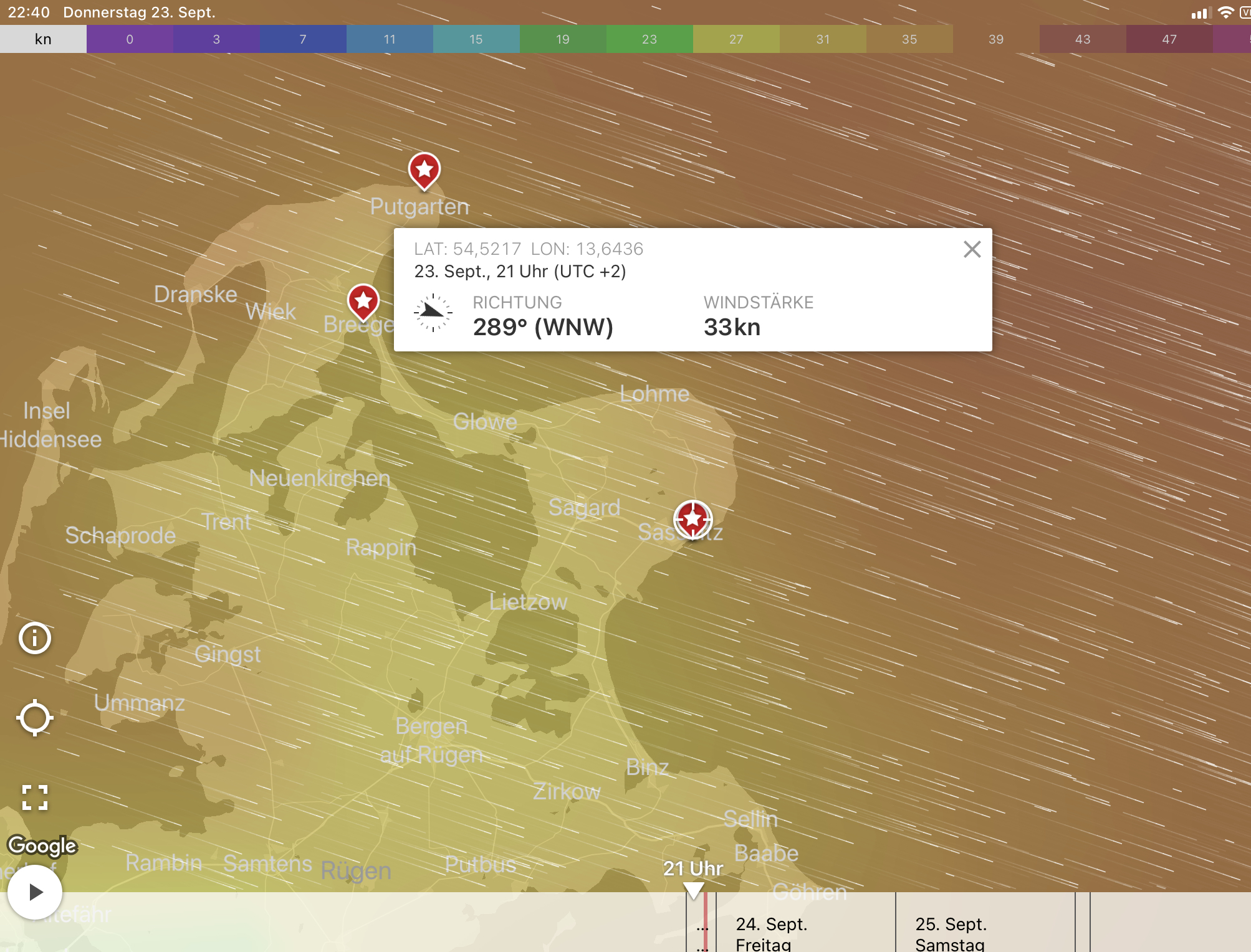Switch the kn wind unit label
Screen dimensions: 1251x952
pos(43,39)
